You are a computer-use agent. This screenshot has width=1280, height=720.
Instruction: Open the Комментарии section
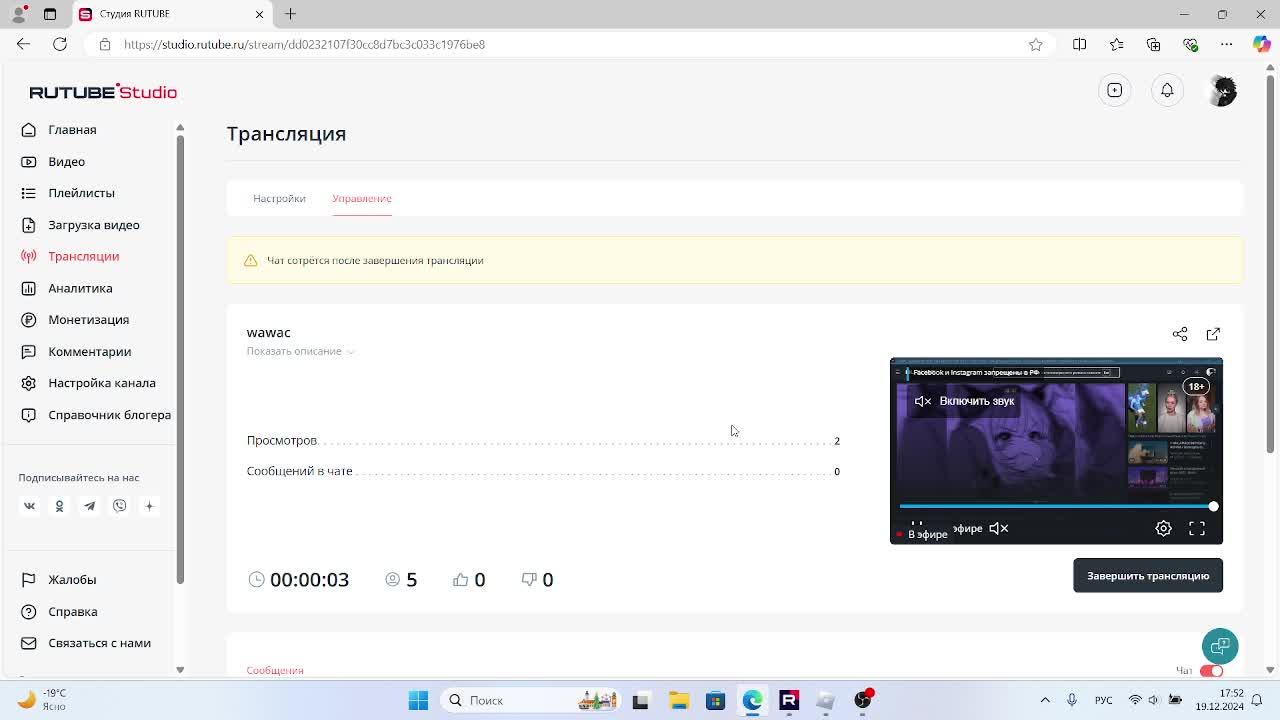pos(89,352)
